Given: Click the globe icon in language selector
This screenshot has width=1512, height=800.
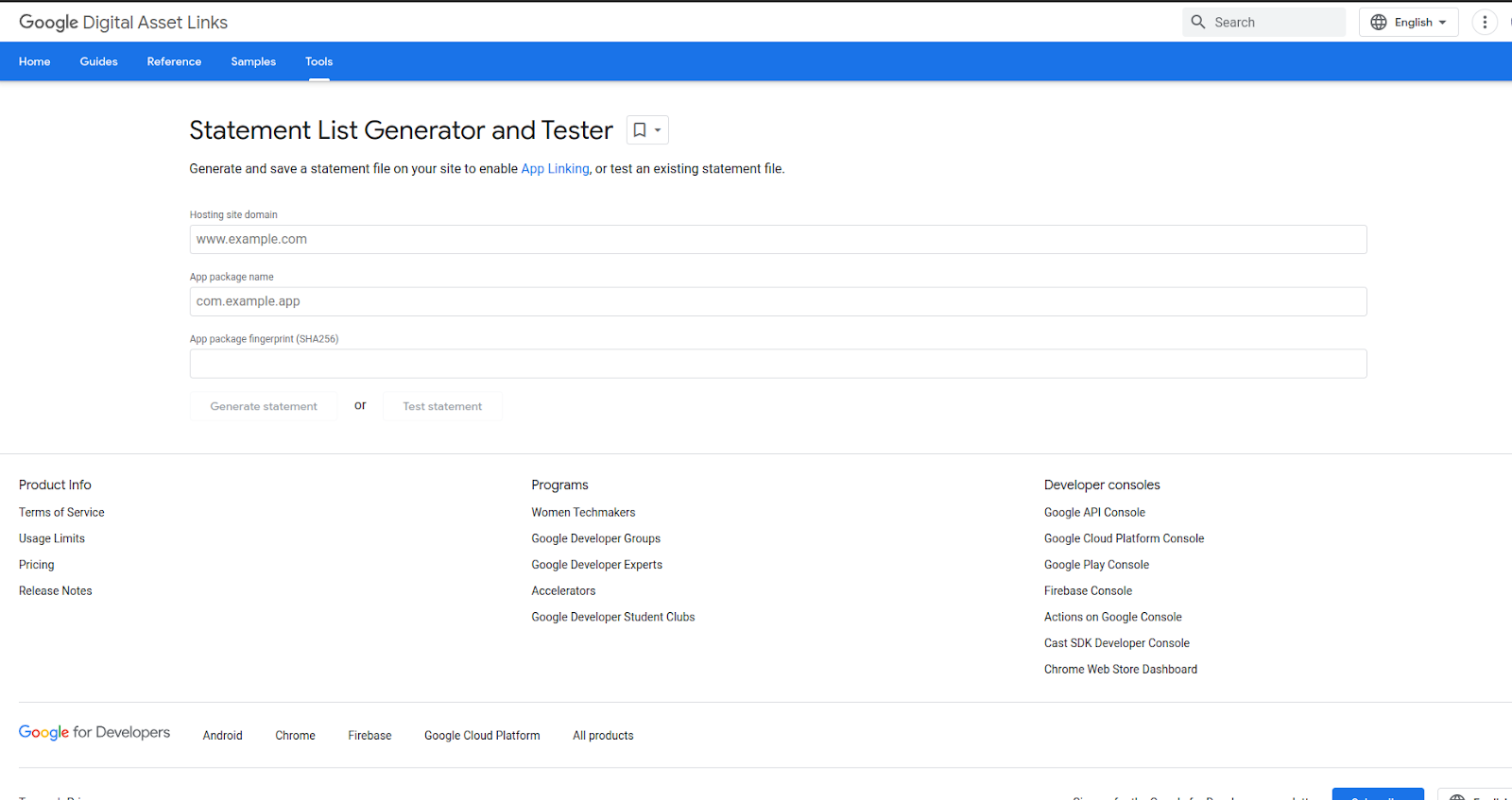Looking at the screenshot, I should [x=1379, y=22].
